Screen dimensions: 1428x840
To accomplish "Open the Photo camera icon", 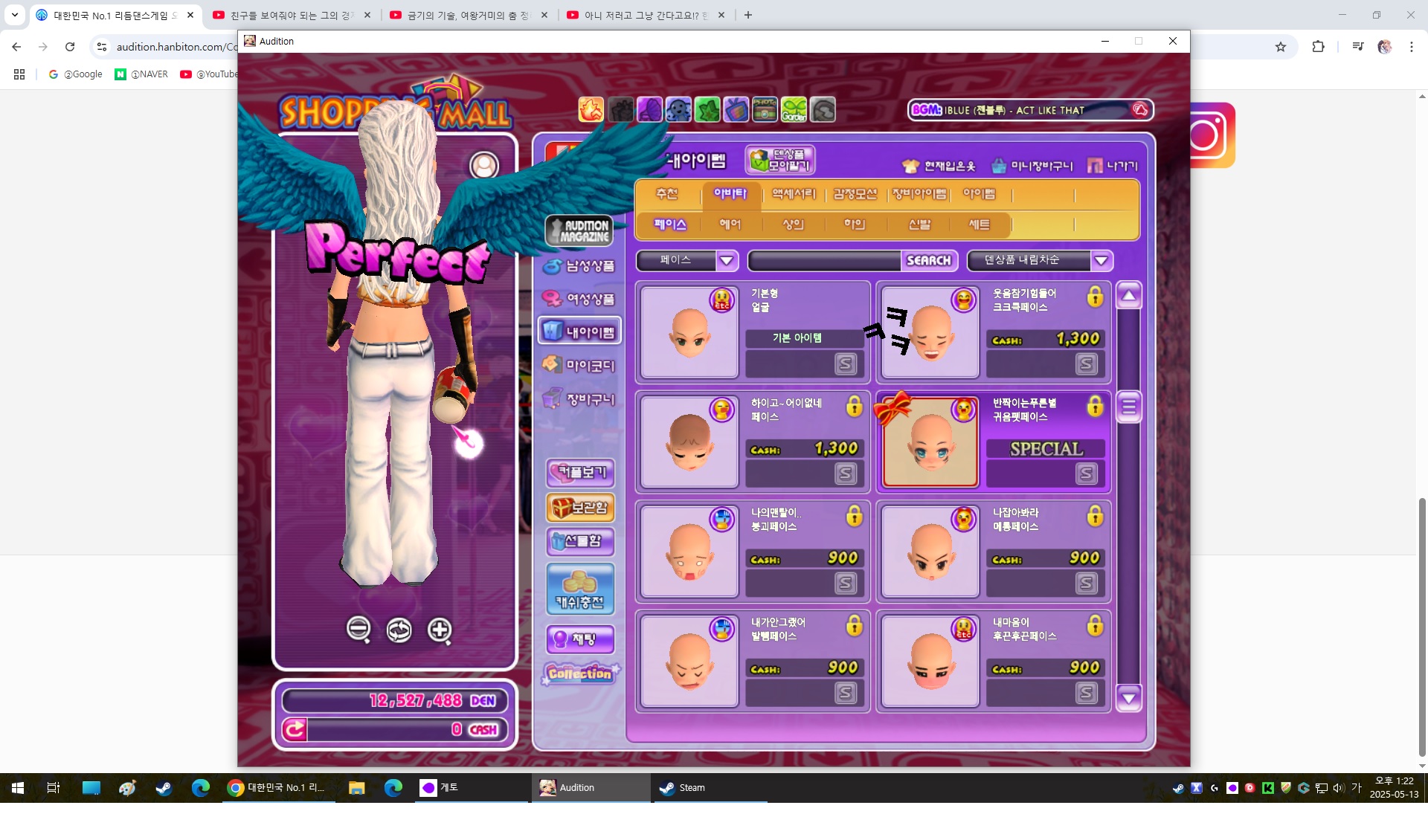I will (x=765, y=110).
